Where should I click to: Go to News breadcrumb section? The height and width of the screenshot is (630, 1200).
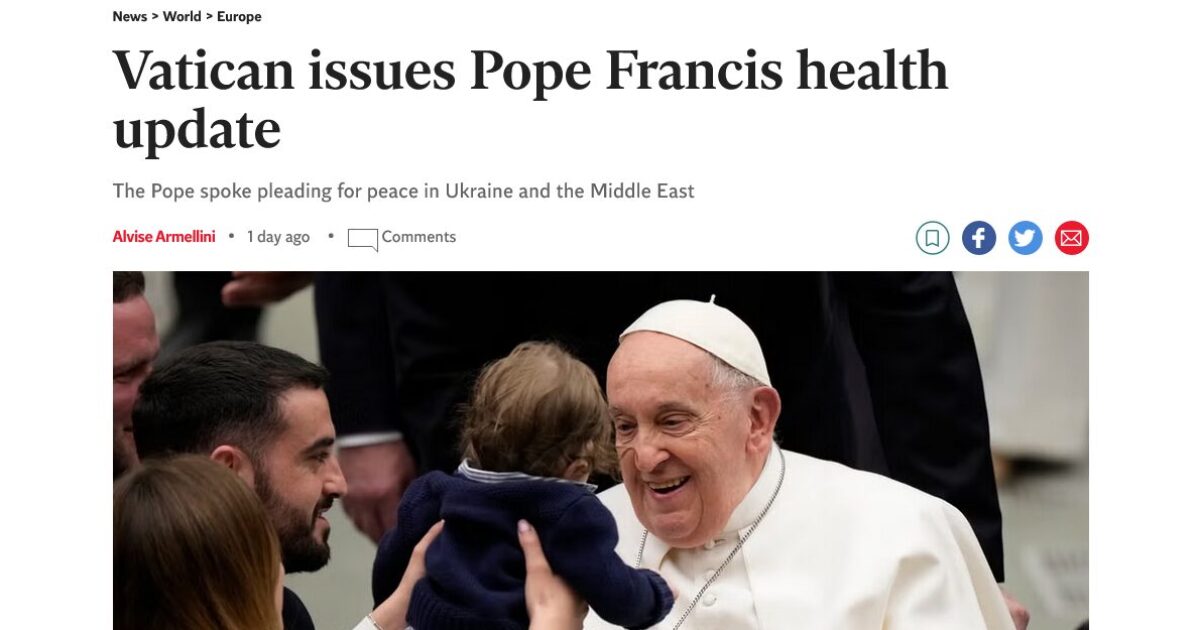pyautogui.click(x=129, y=16)
